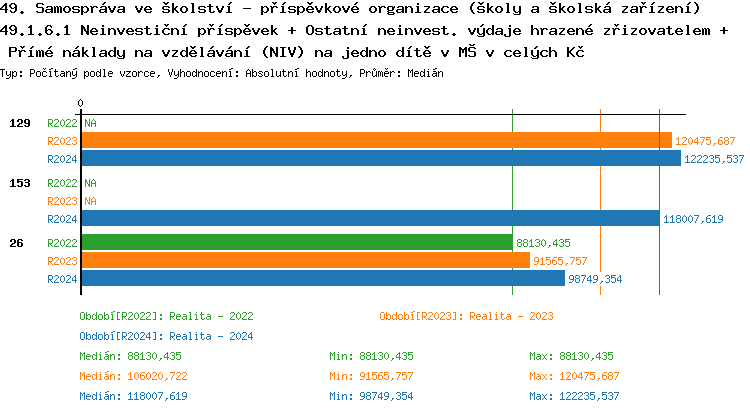Click the blue bar valued 98749,354
Screen dimensions: 750x414
click(322, 278)
